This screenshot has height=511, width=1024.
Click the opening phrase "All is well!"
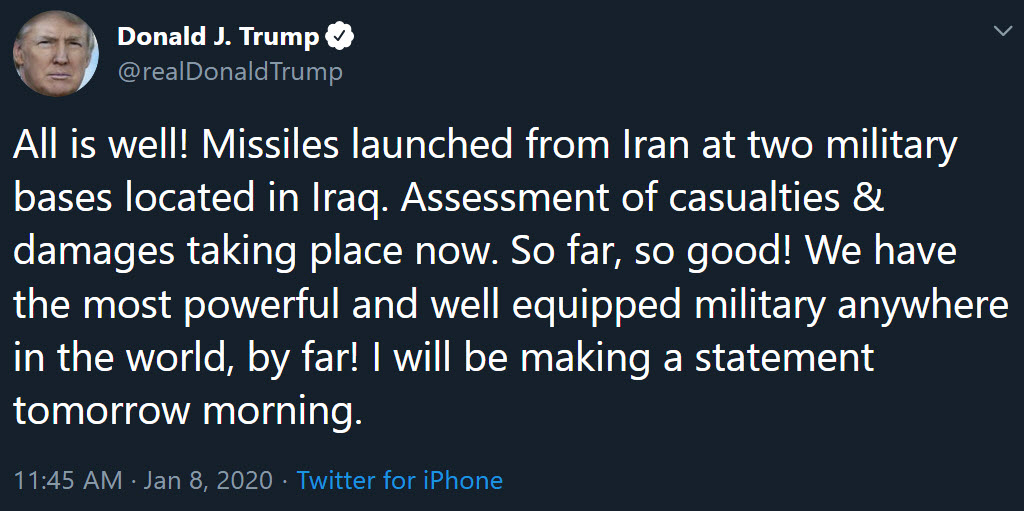102,146
